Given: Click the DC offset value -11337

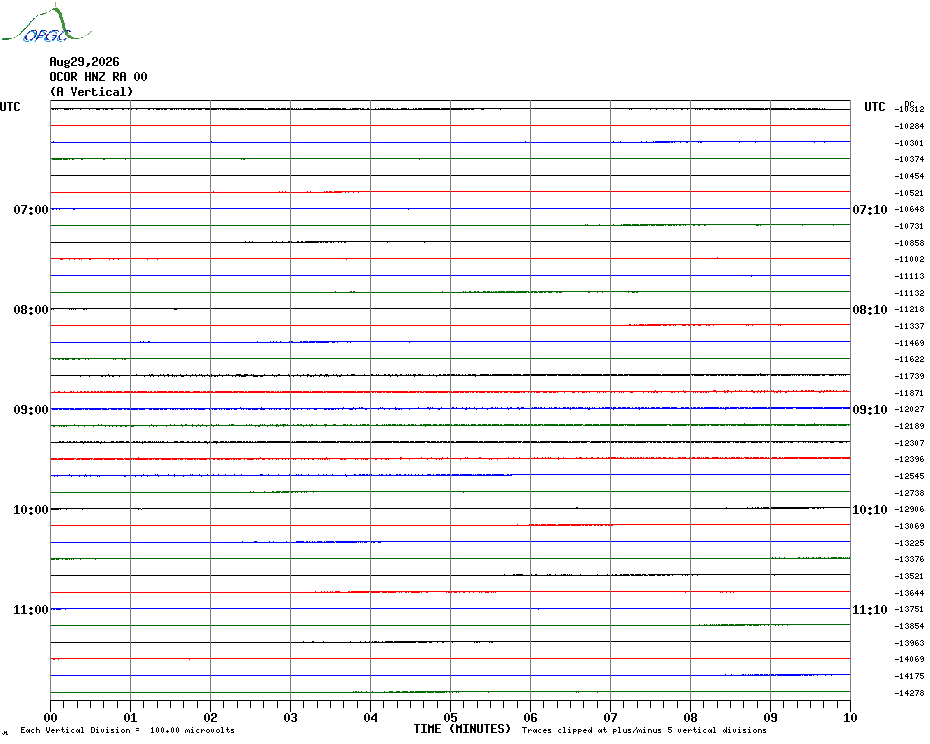Looking at the screenshot, I should click(909, 326).
